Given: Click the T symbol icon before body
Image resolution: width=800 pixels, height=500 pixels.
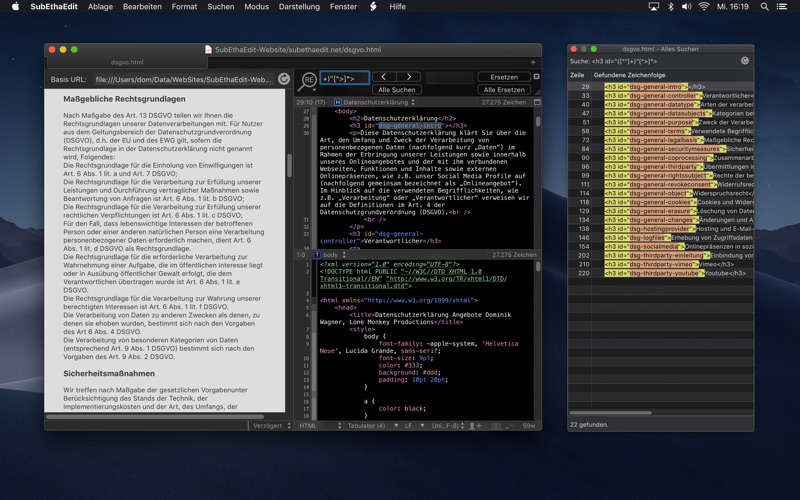Looking at the screenshot, I should click(x=317, y=255).
